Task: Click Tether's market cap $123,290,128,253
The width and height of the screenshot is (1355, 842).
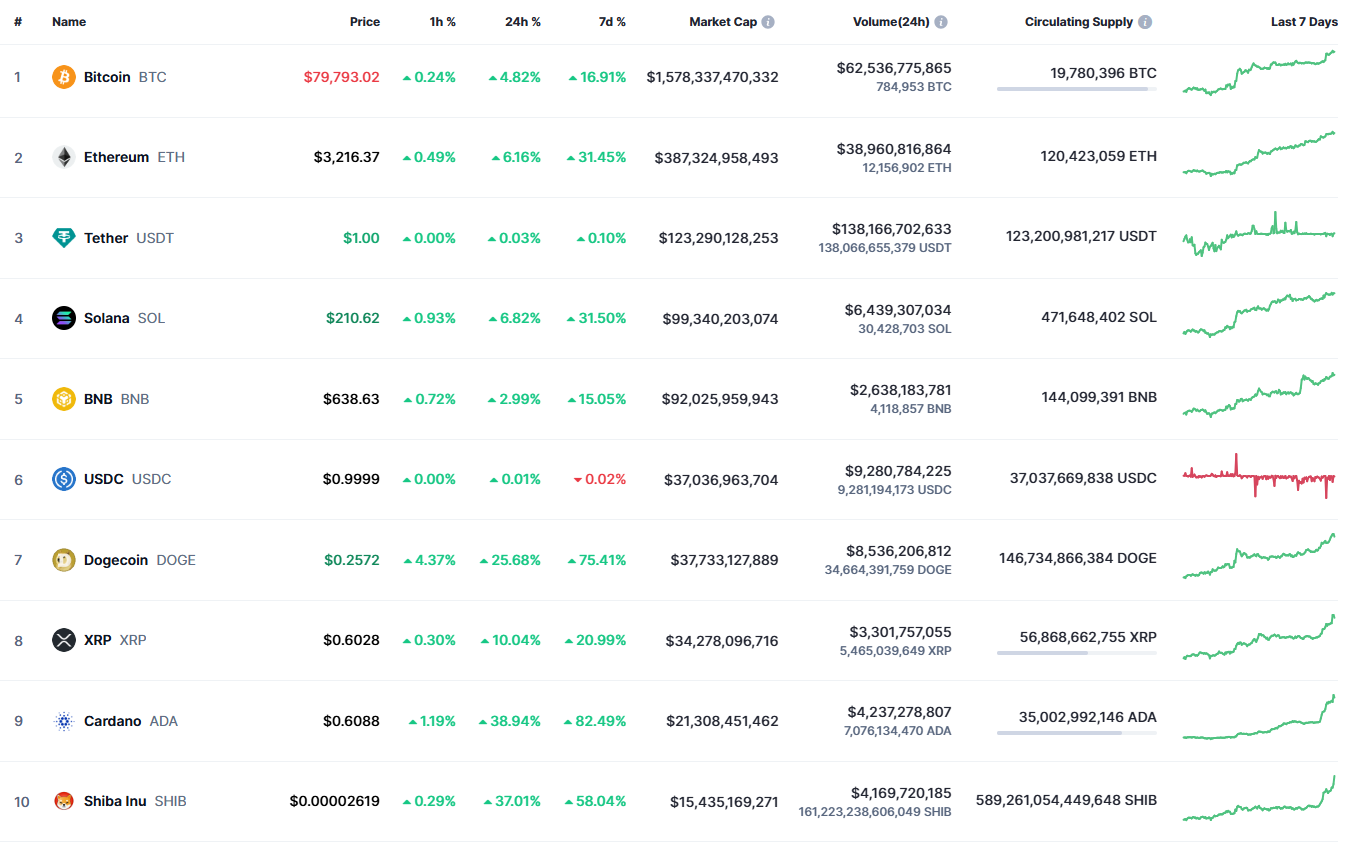Action: point(719,238)
